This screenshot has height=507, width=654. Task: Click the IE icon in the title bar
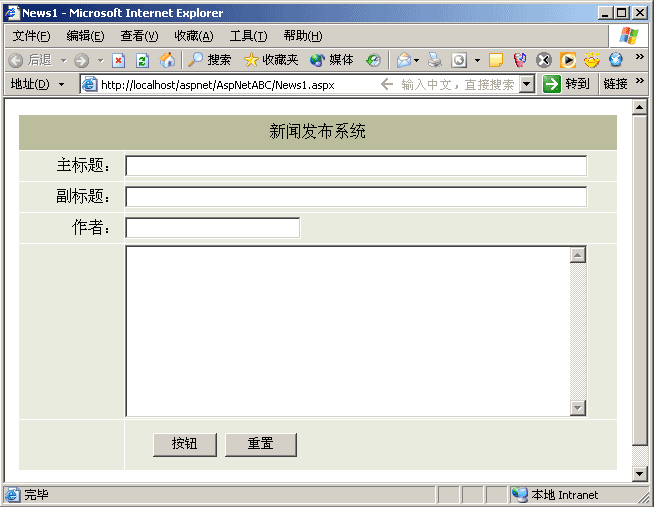pos(12,13)
